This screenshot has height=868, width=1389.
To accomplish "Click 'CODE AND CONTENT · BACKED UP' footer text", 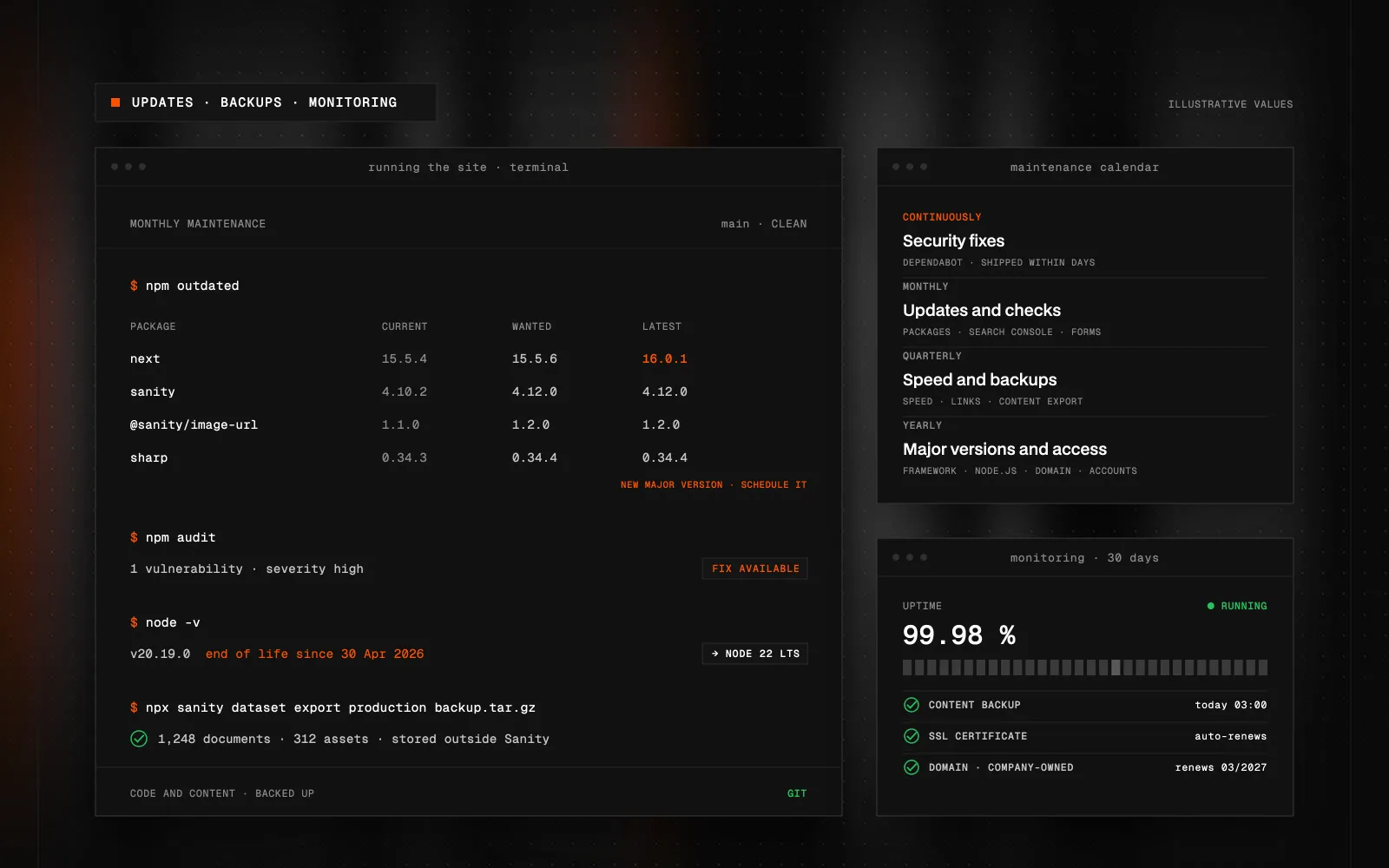I will [222, 793].
